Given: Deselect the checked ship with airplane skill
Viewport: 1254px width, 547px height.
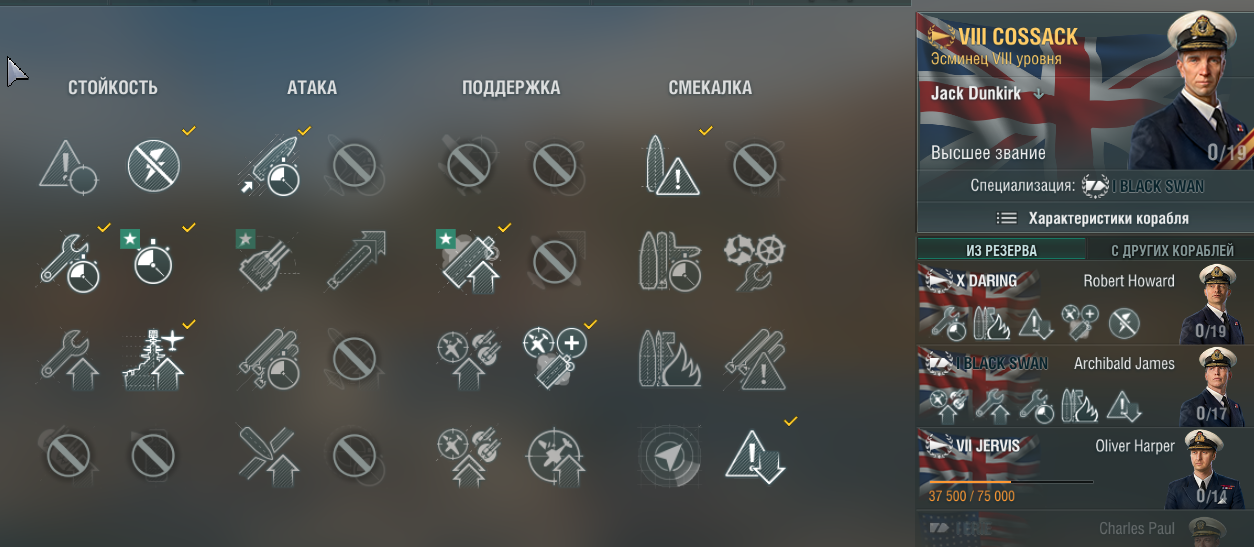Looking at the screenshot, I should coord(154,359).
